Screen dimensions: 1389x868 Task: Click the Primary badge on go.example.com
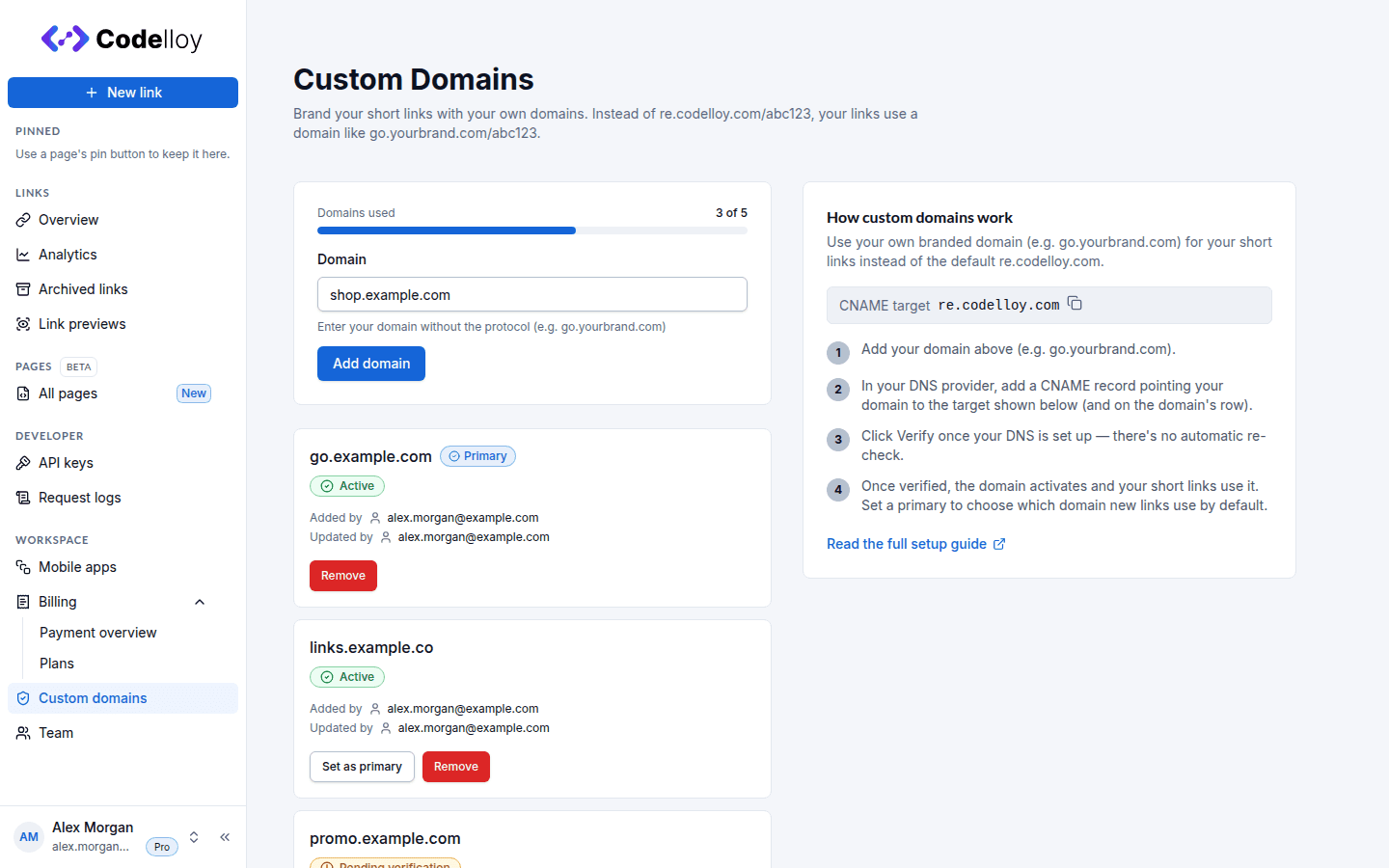point(477,456)
